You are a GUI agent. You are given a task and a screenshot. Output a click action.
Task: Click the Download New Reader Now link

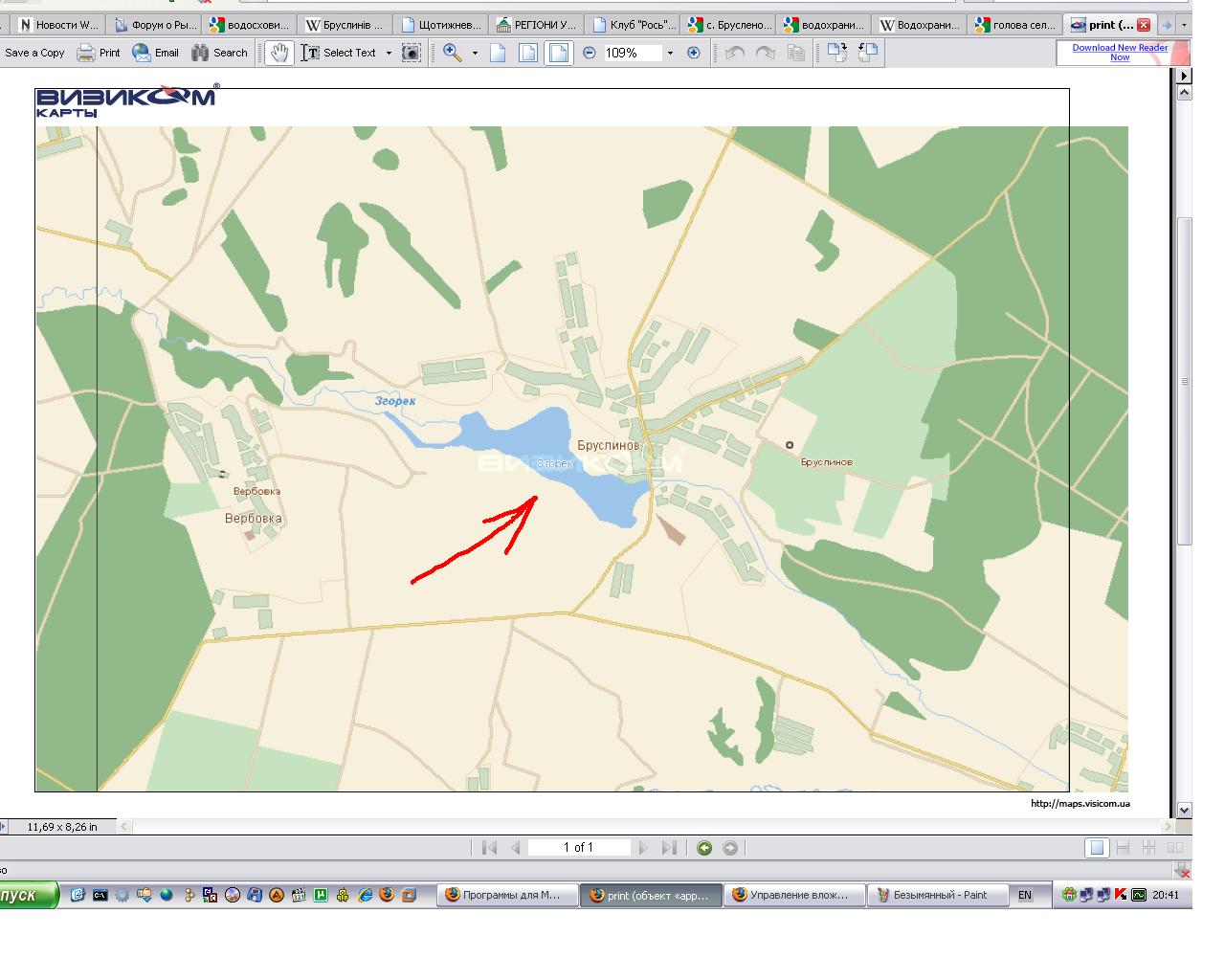[x=1119, y=53]
